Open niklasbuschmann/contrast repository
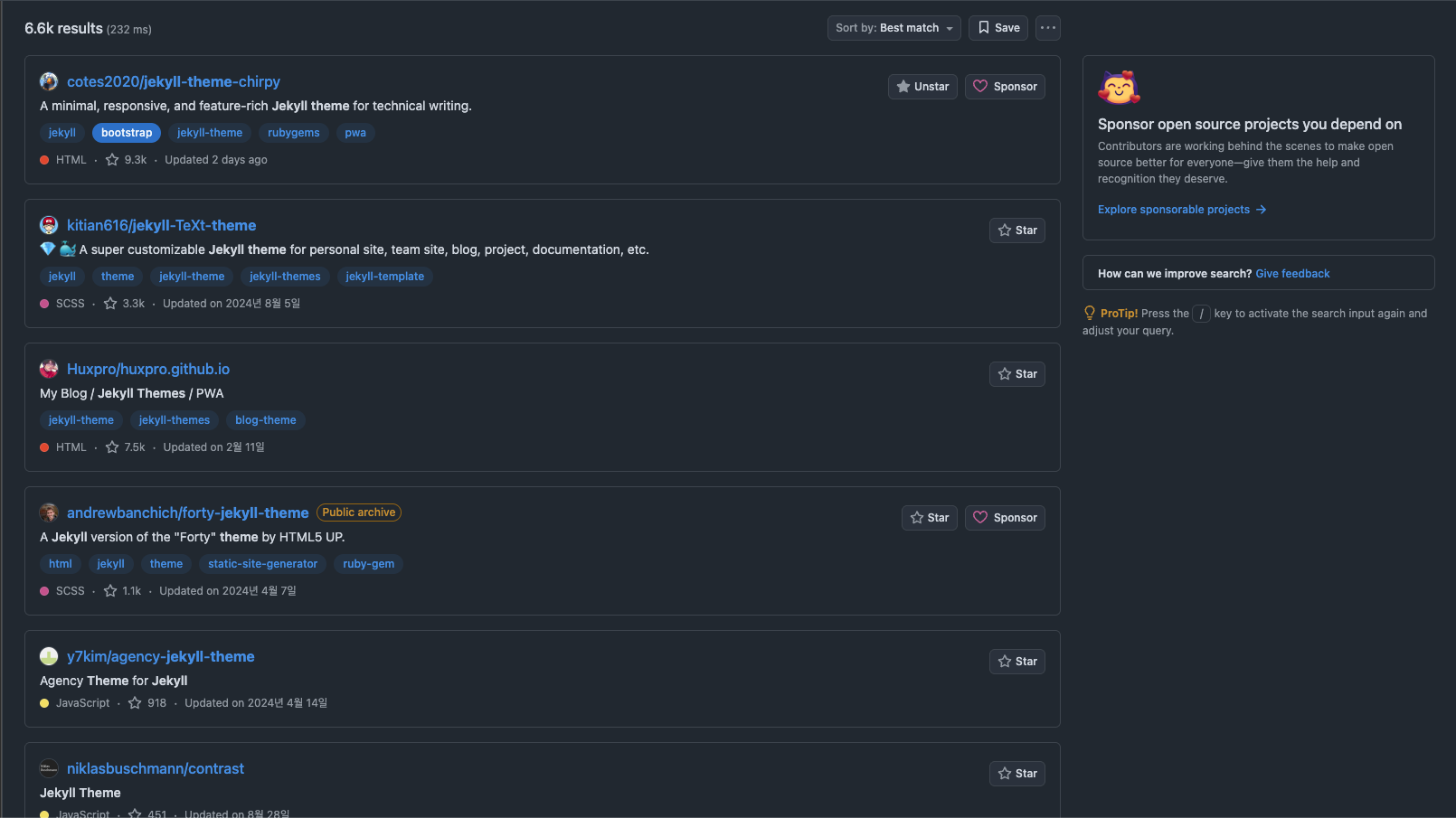Viewport: 1456px width, 818px height. [x=156, y=768]
